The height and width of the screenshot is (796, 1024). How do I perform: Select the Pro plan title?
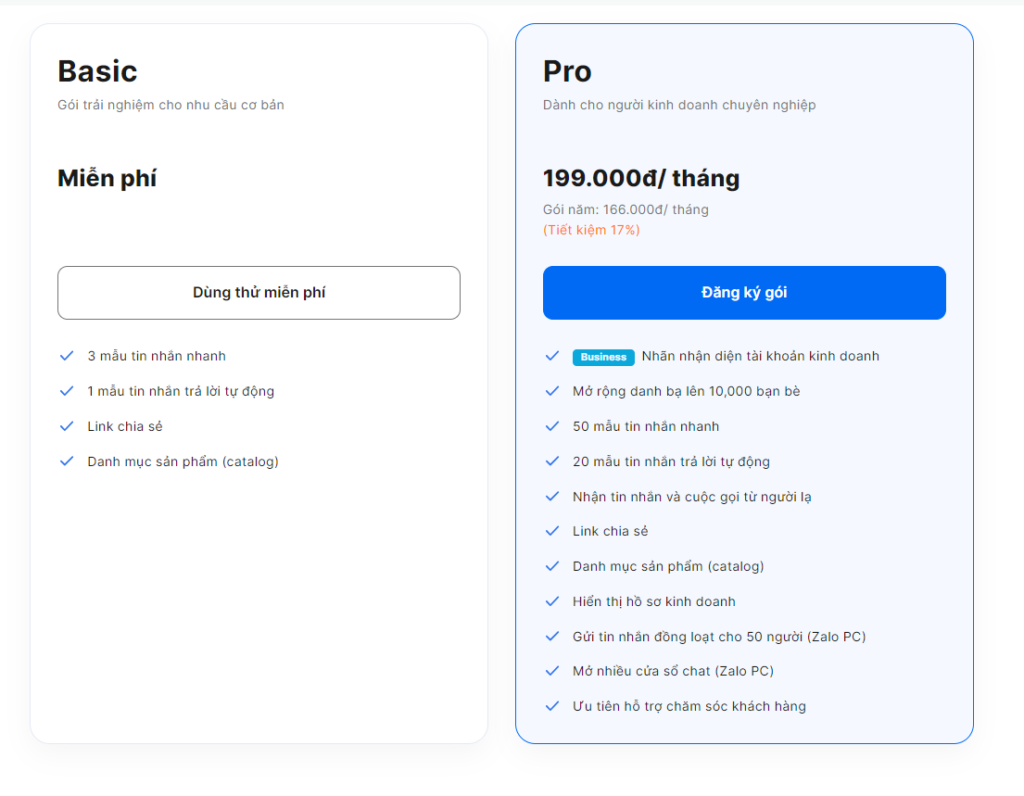tap(567, 71)
